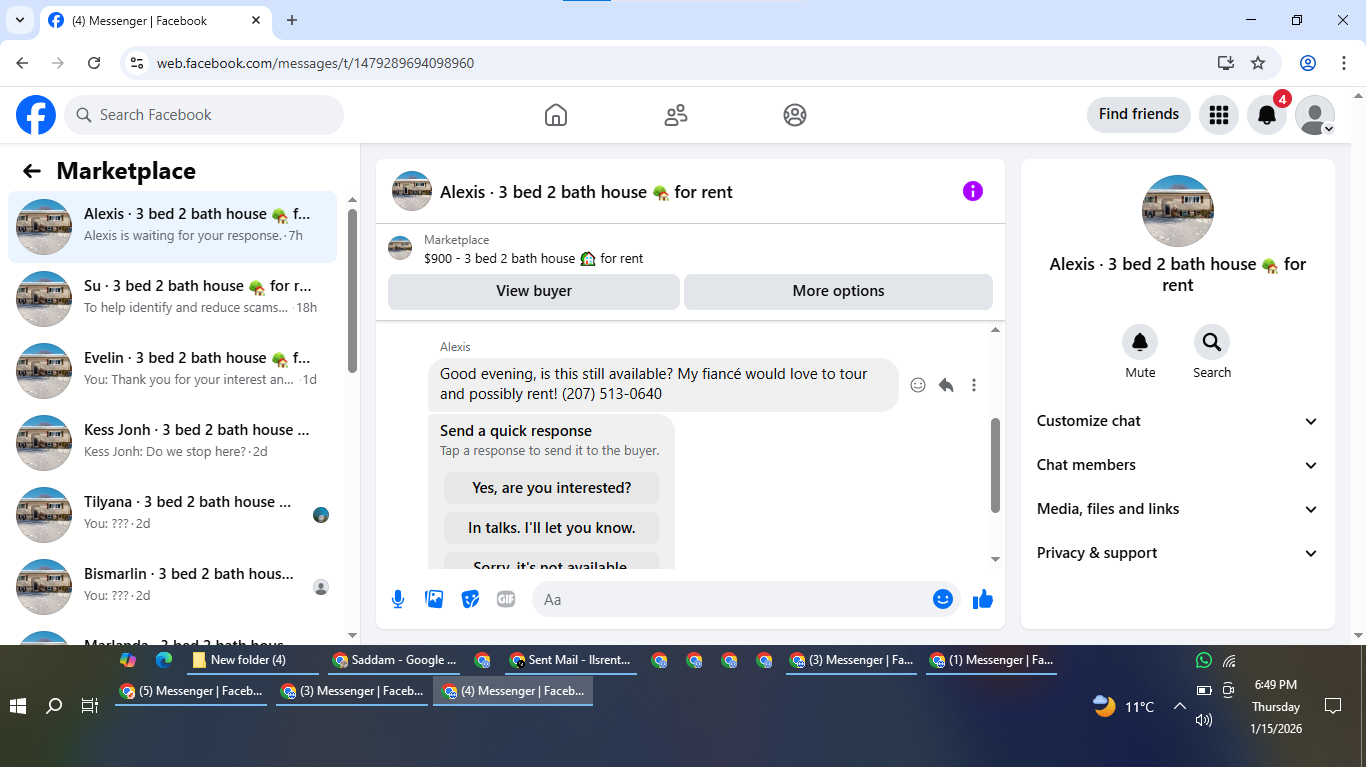Screen dimensions: 1366x767
Task: Show hidden system tray icons chevron
Action: (x=1179, y=706)
